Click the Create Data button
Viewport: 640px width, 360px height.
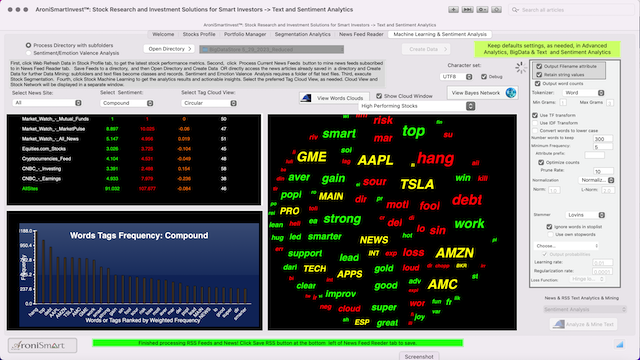pyautogui.click(x=426, y=49)
